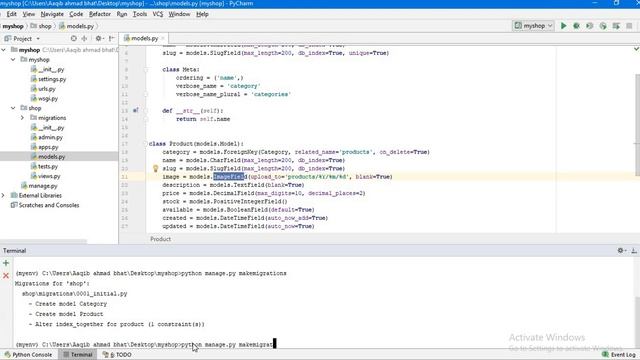Open Terminal panel settings gear
The image size is (640, 360).
click(x=622, y=251)
